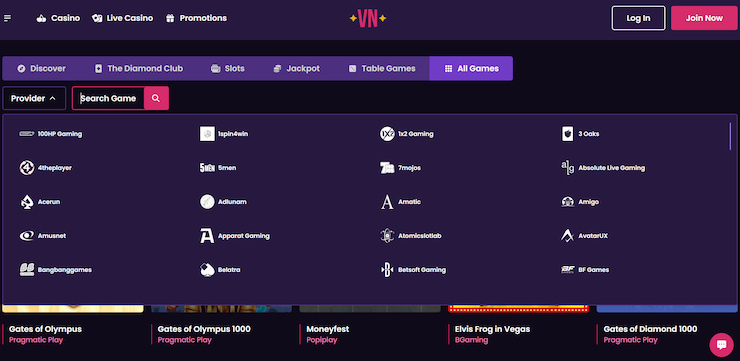Click the 4theplayer logo icon
Screen dimensions: 740x361
[27, 168]
